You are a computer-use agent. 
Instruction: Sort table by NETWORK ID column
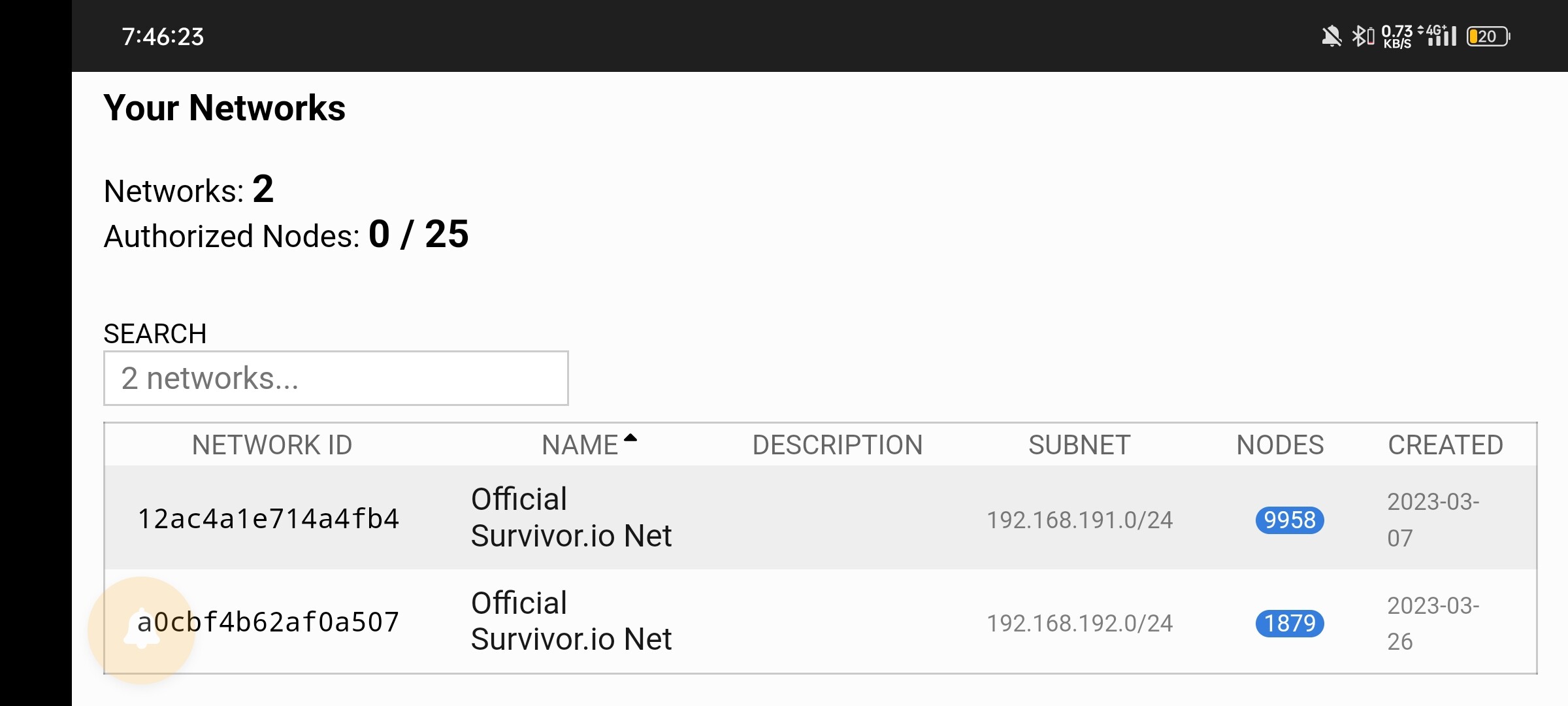(272, 445)
